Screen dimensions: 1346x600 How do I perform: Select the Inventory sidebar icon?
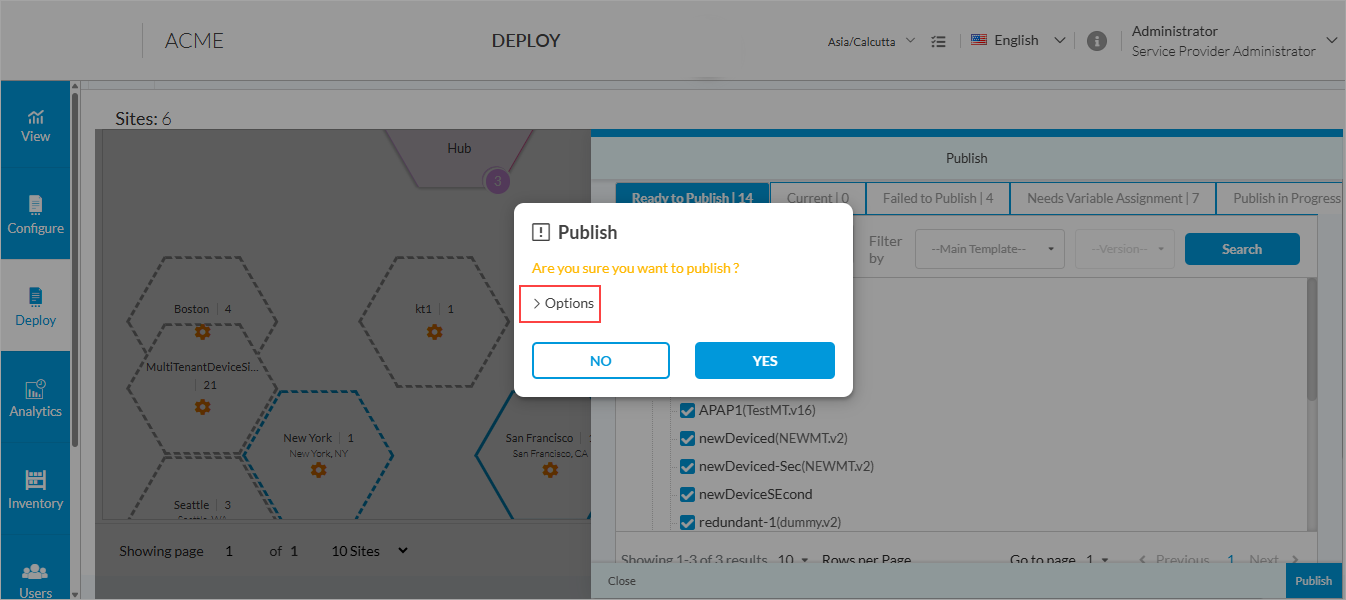(x=35, y=488)
